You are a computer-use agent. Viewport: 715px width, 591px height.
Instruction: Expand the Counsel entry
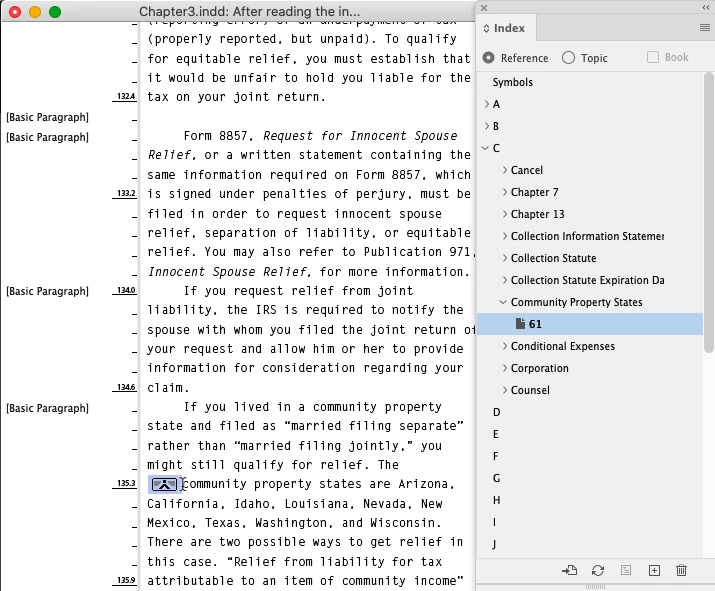pos(504,389)
